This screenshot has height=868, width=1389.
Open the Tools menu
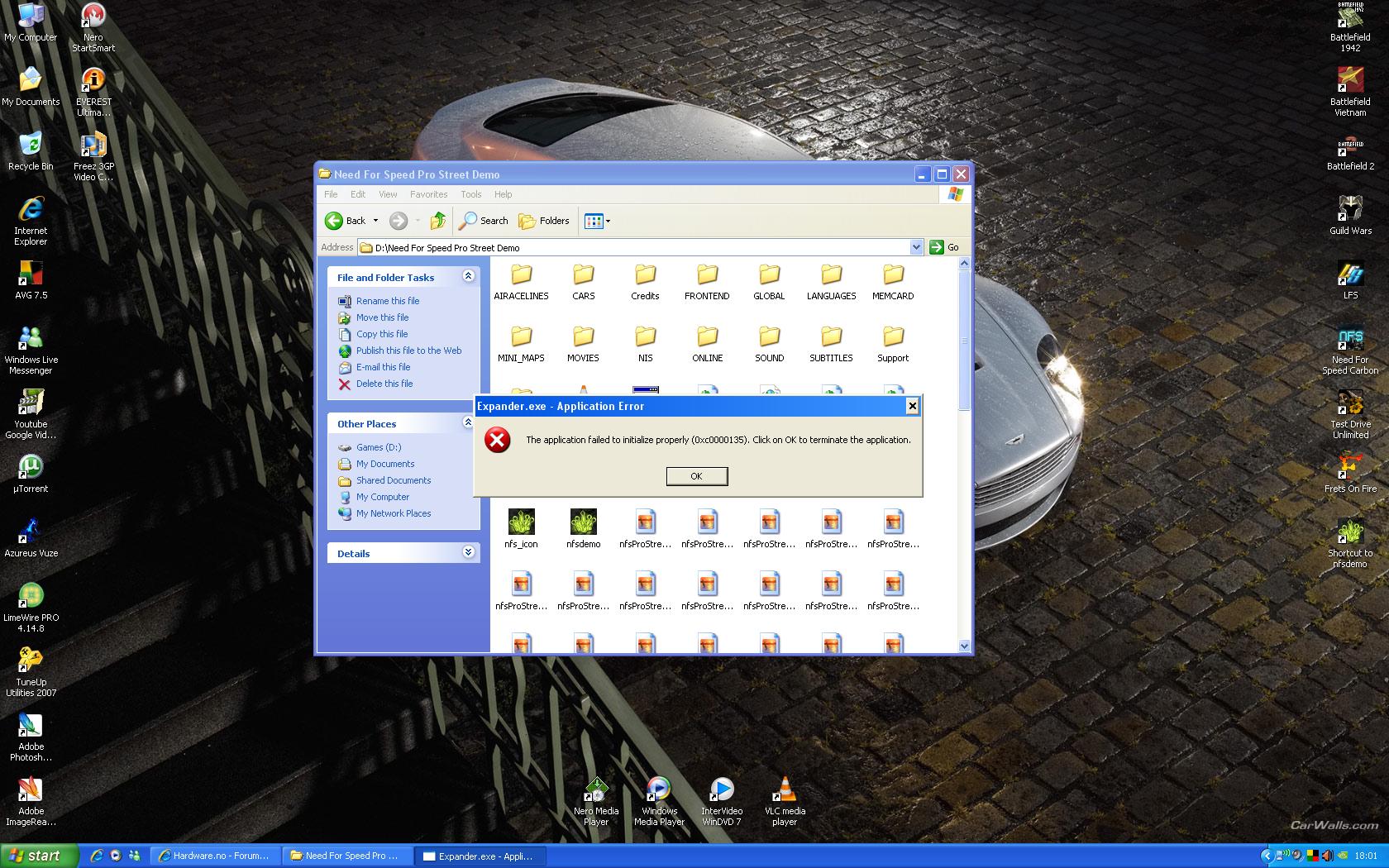[x=471, y=194]
